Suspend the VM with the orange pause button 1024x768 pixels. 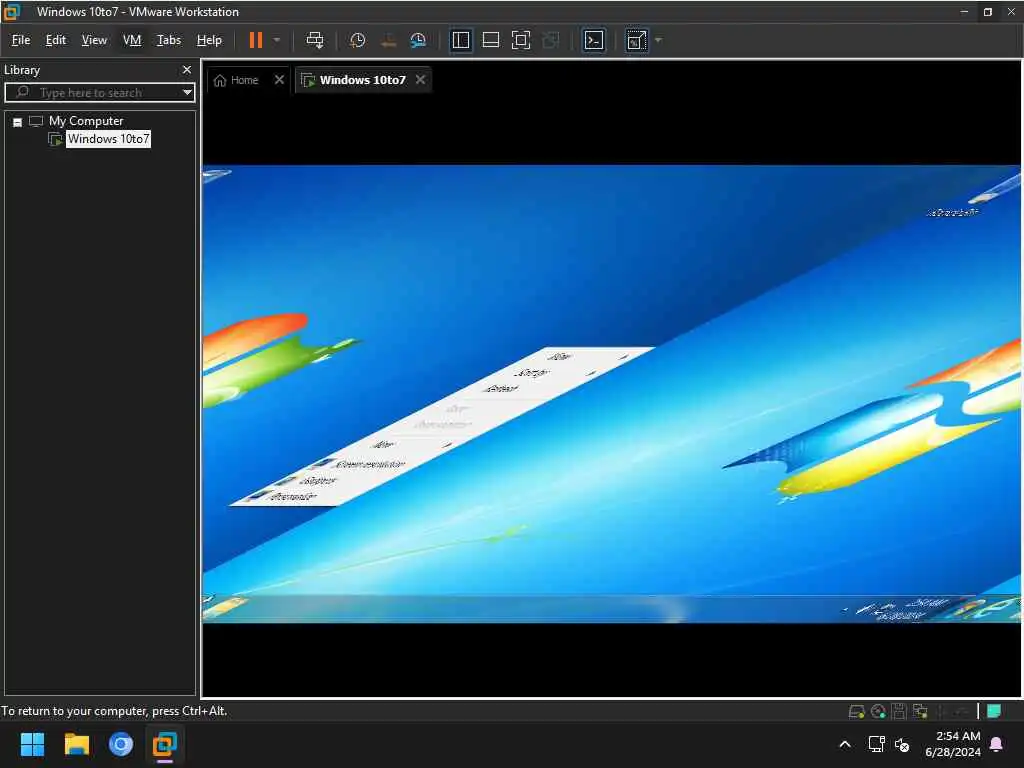(255, 40)
